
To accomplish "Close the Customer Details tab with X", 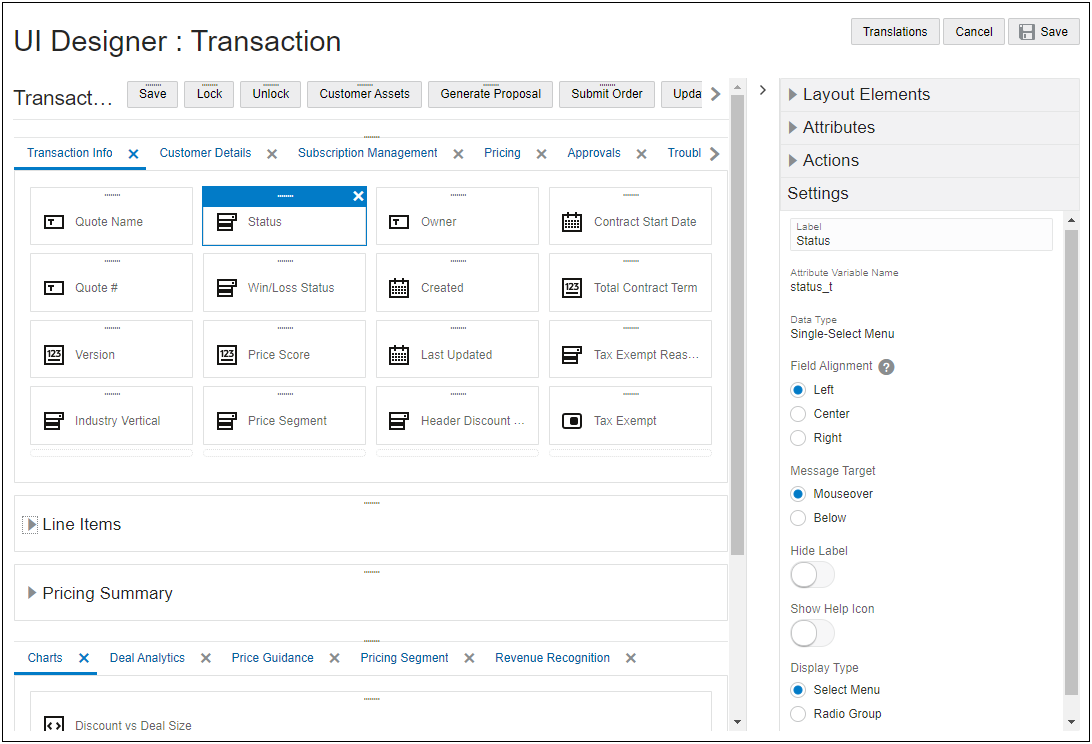I will click(x=272, y=154).
